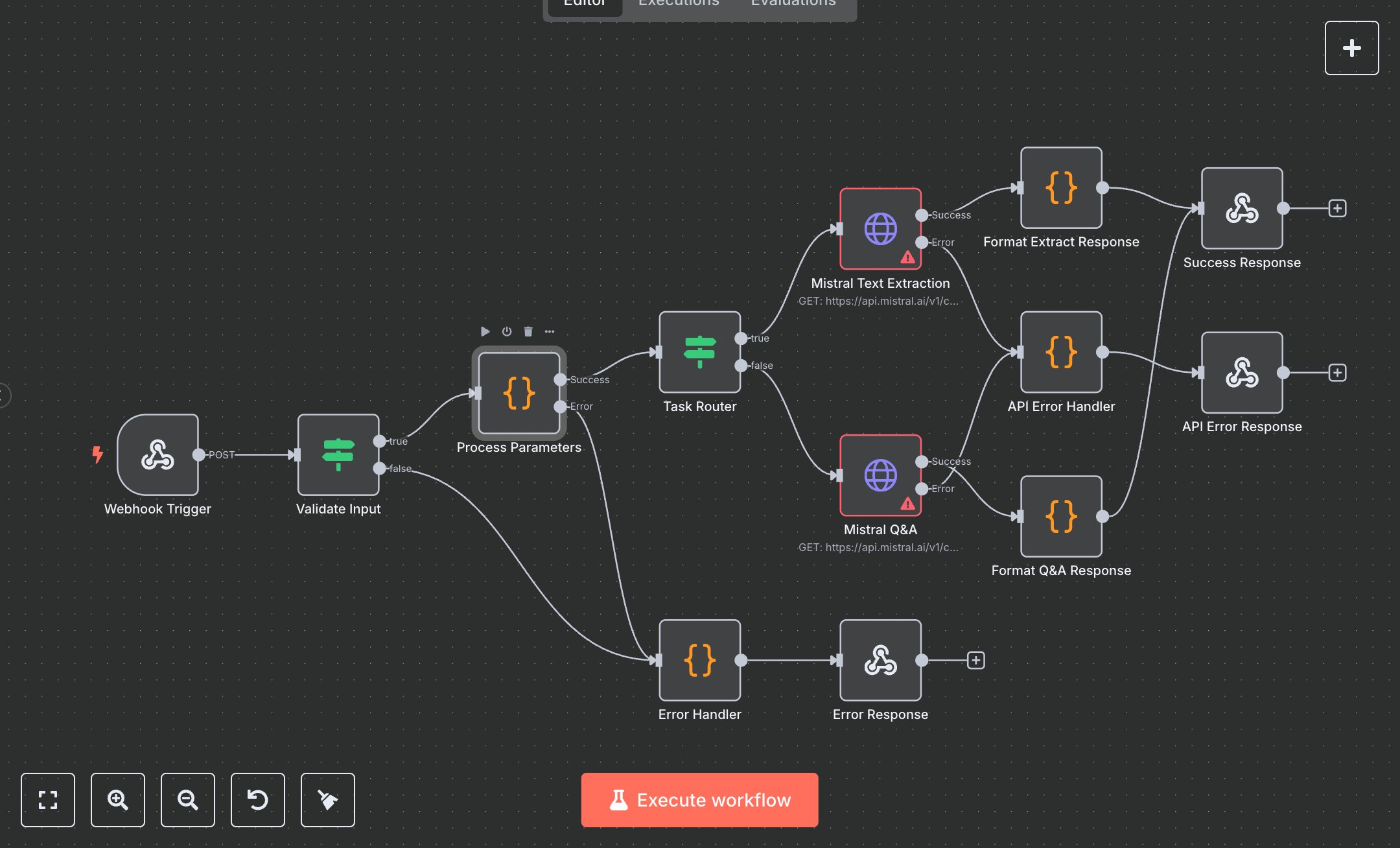The height and width of the screenshot is (848, 1400).
Task: Disable Process Parameters with the power toggle
Action: (x=507, y=331)
